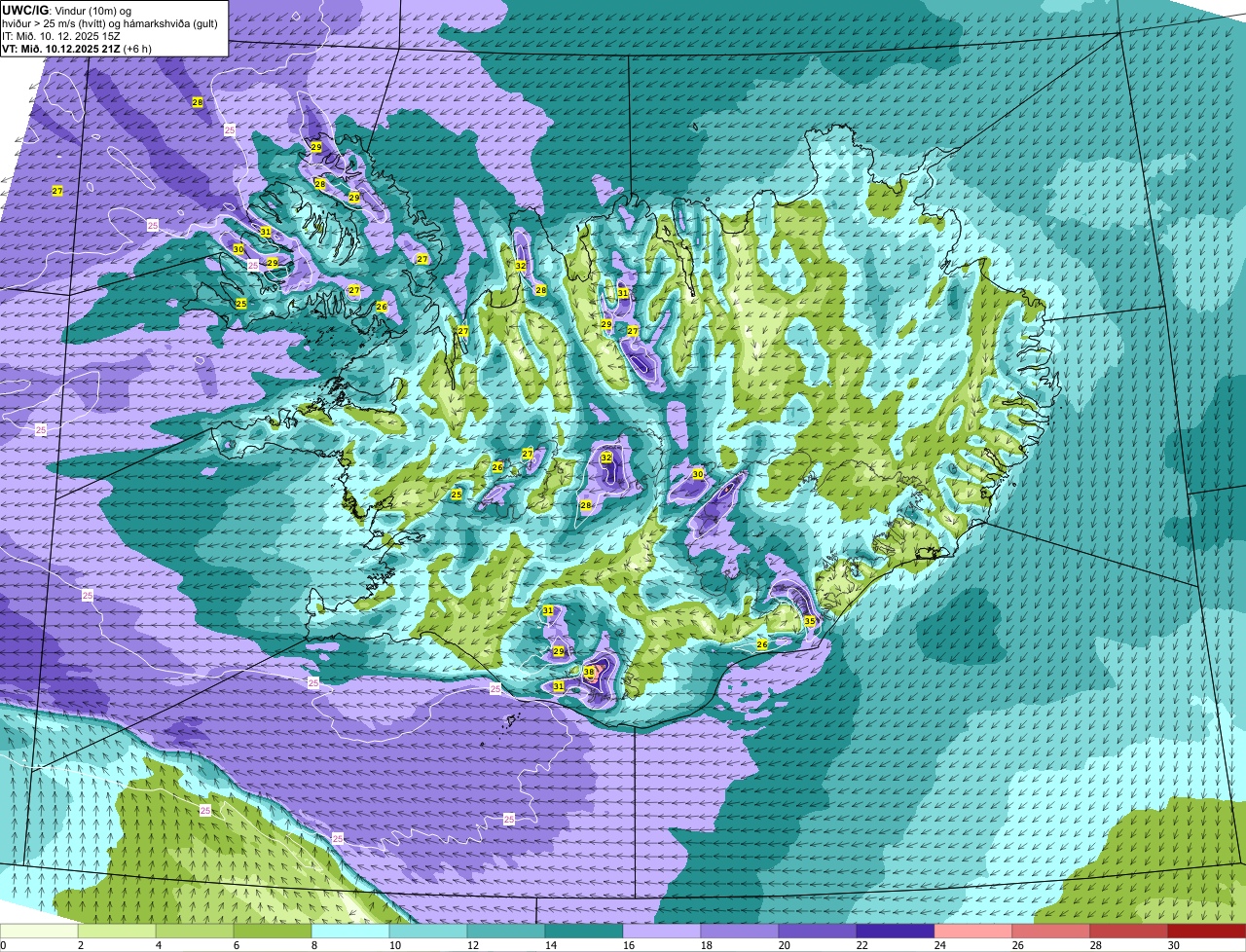This screenshot has height=952, width=1246.
Task: Select the legend swatch between 18 and 20
Action: point(740,931)
